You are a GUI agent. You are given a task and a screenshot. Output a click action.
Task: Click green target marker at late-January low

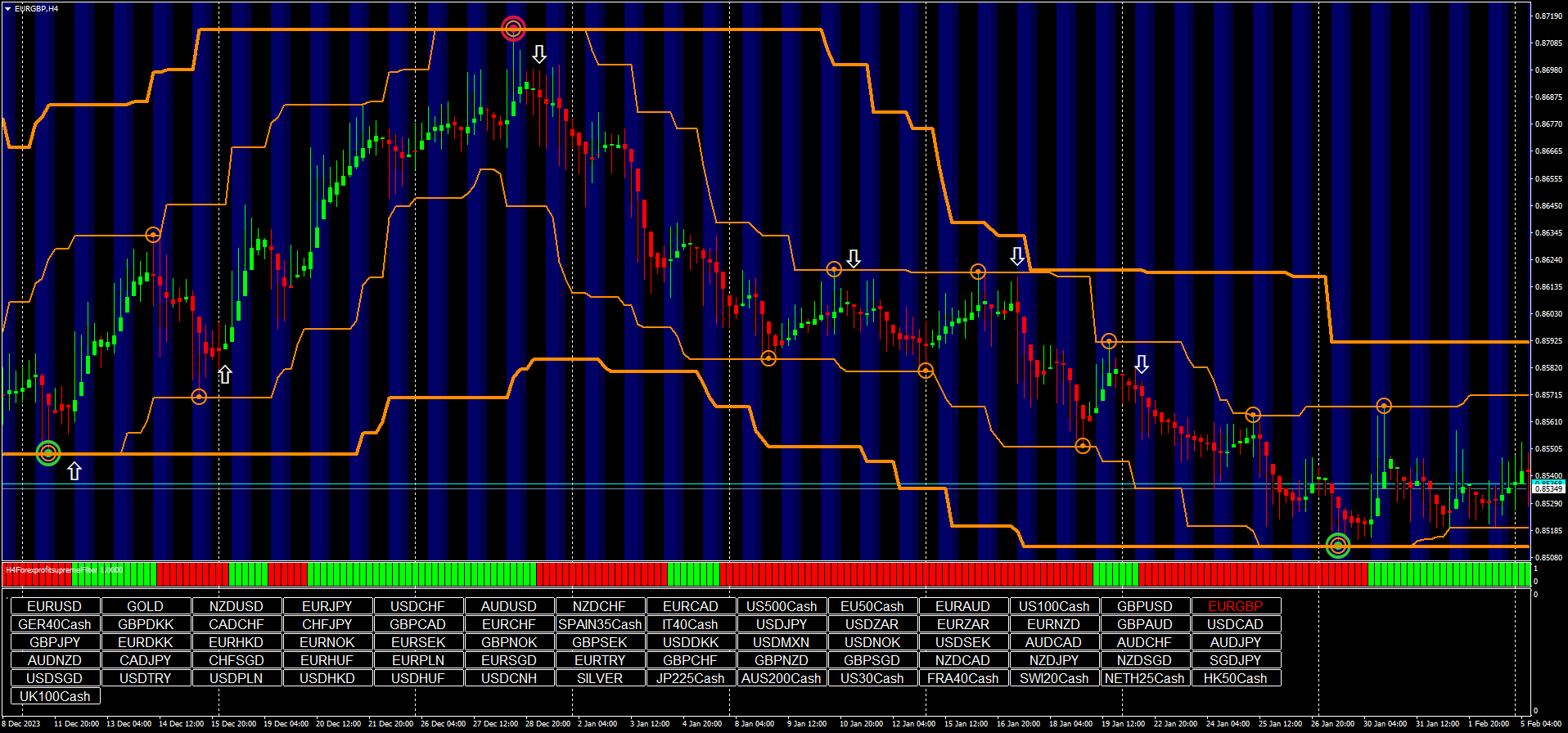click(x=1338, y=545)
